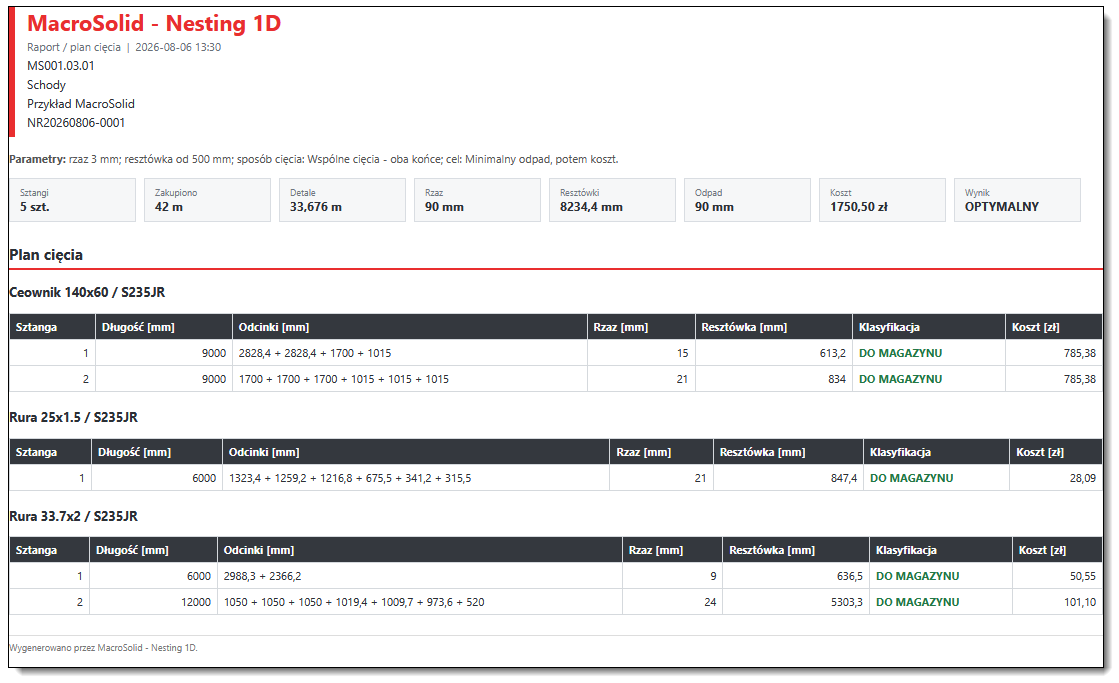
Task: Select the Ceownik 140x60 / S235JR heading
Action: pos(87,293)
